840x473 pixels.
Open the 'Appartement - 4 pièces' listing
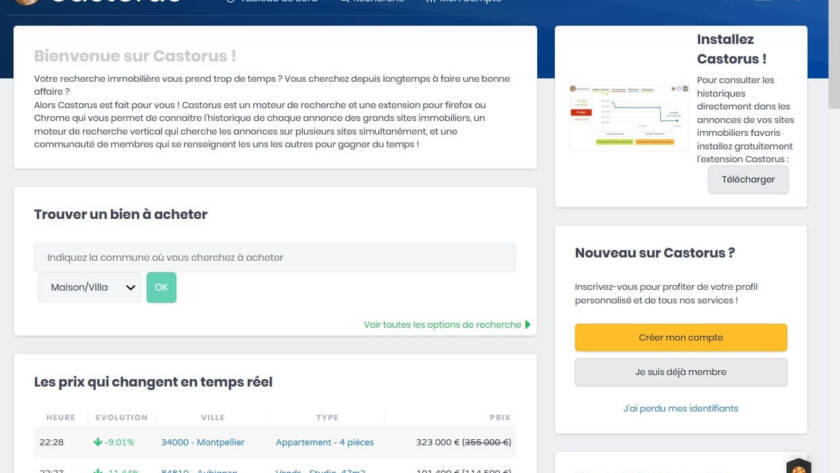coord(326,442)
